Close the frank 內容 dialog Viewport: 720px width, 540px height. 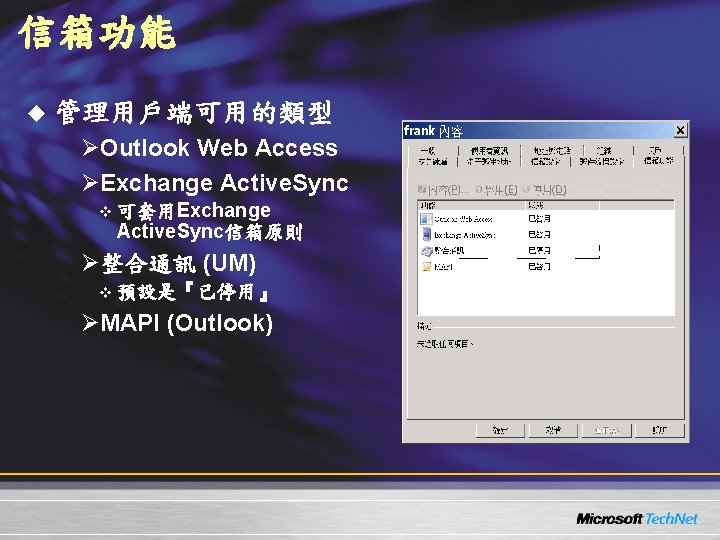[680, 130]
